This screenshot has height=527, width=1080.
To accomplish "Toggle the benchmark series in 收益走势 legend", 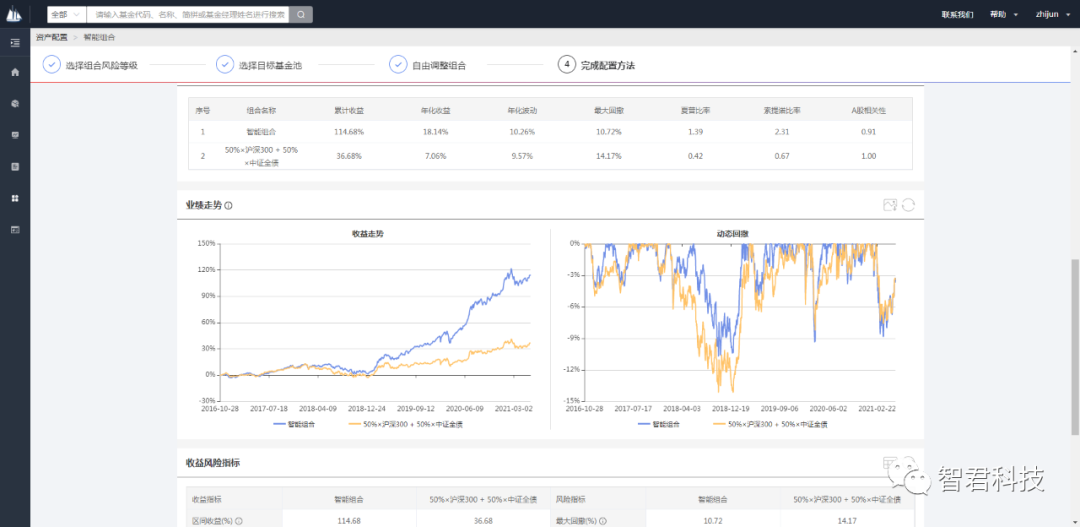I will point(406,424).
